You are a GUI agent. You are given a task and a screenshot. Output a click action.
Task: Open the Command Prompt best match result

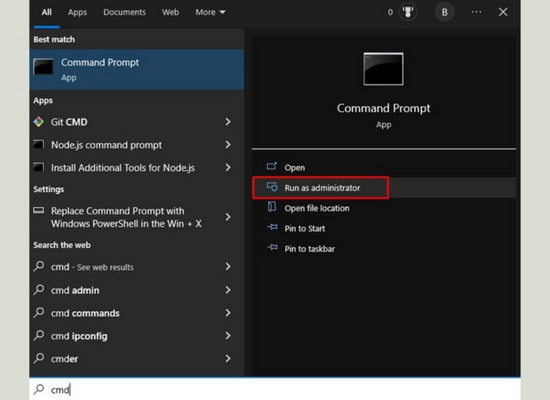tap(137, 69)
